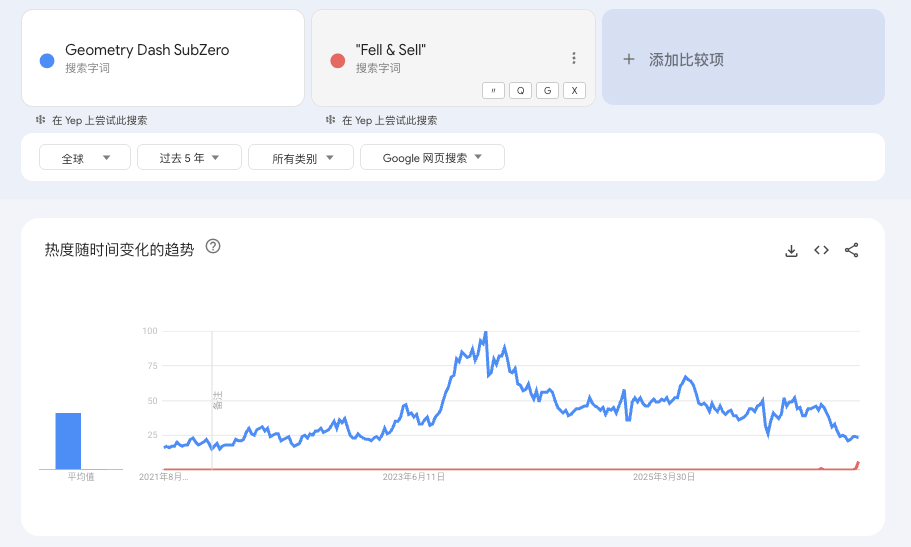Click the blue 平均值 average bar
This screenshot has height=547, width=911.
tap(68, 441)
